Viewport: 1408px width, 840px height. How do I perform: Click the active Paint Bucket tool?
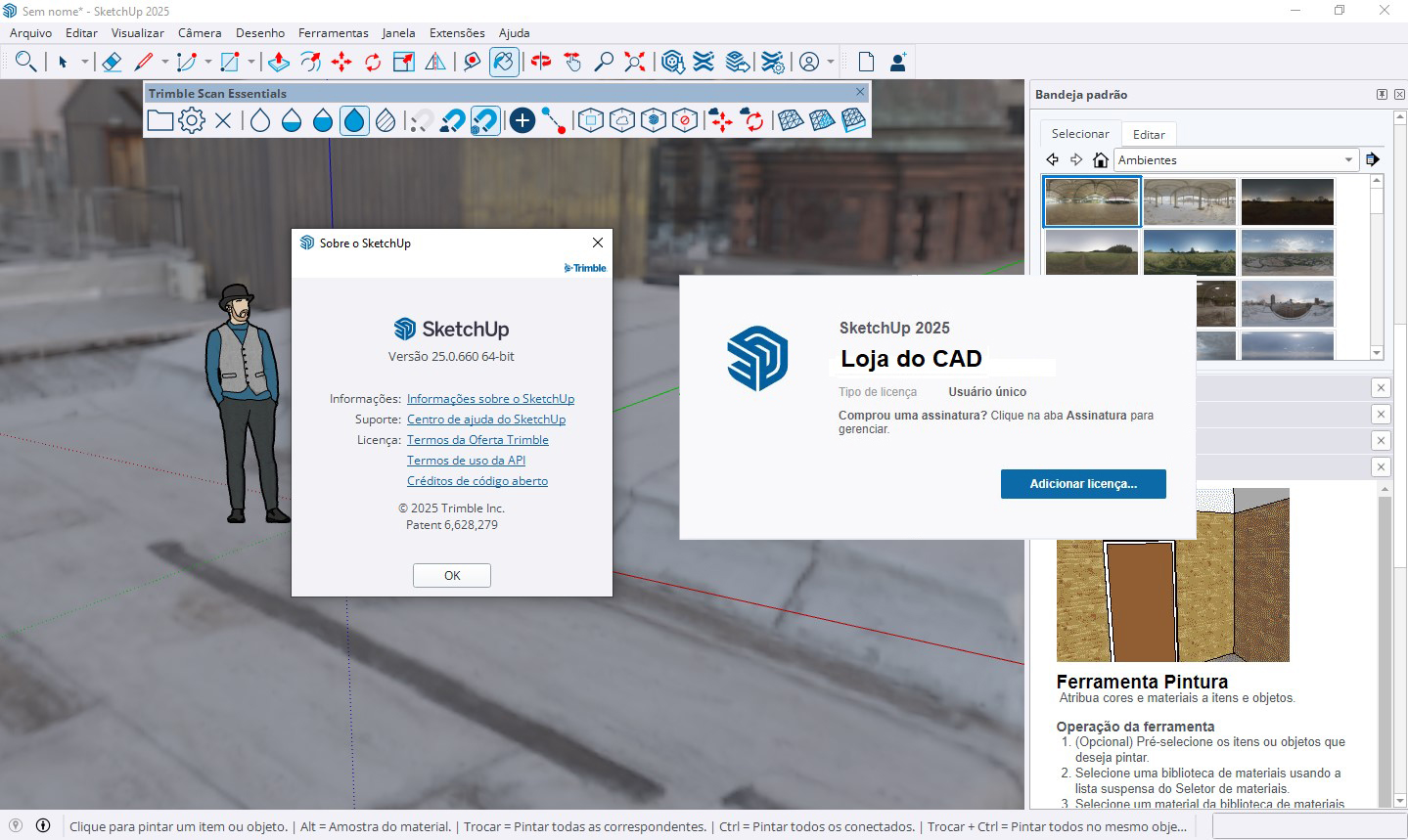(x=504, y=62)
